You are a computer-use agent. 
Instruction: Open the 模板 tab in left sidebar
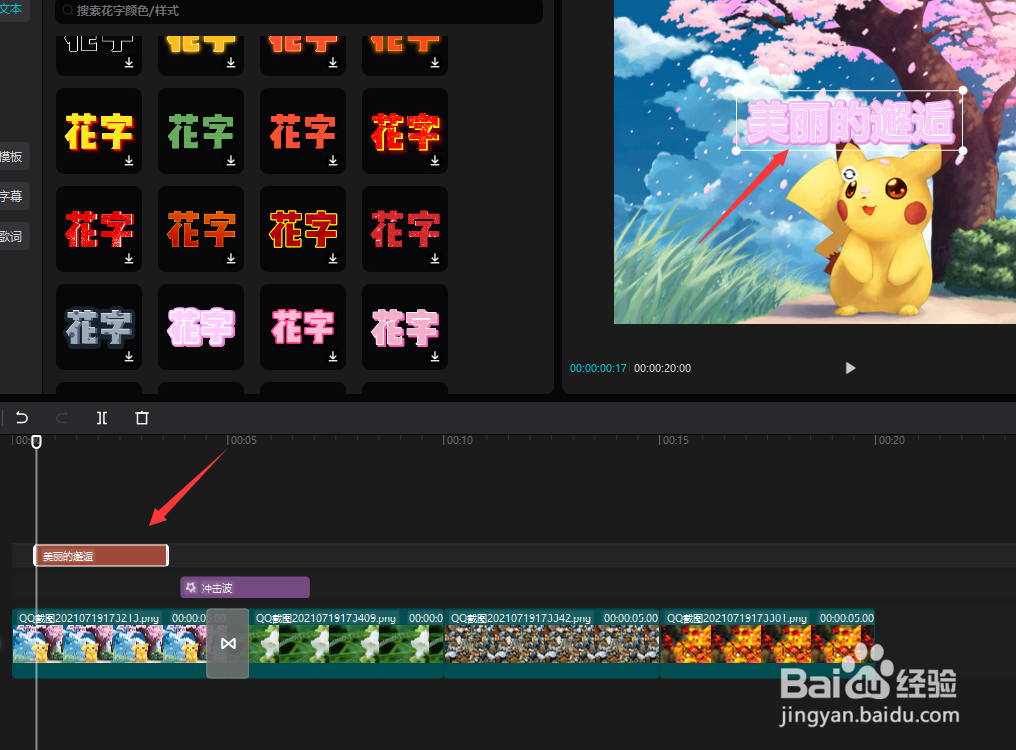12,156
